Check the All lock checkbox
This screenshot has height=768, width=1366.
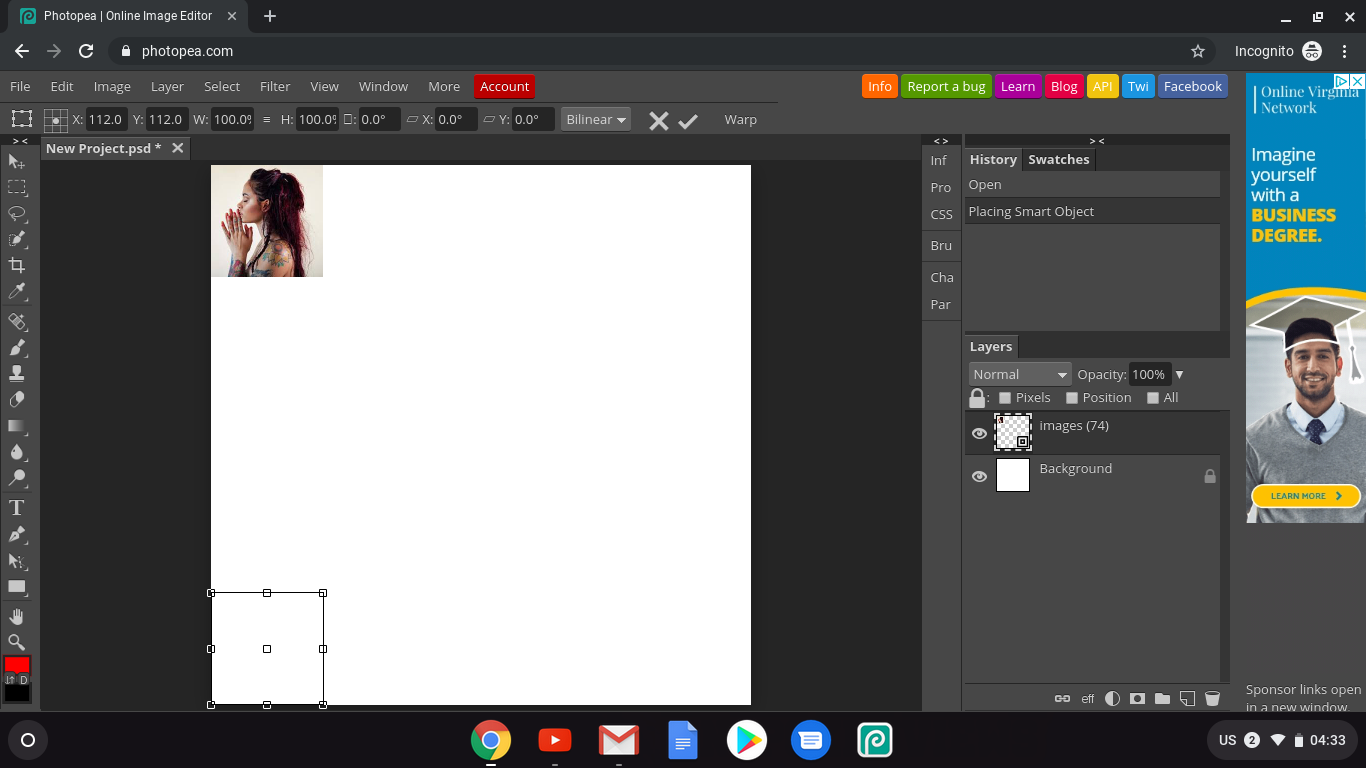[1153, 398]
